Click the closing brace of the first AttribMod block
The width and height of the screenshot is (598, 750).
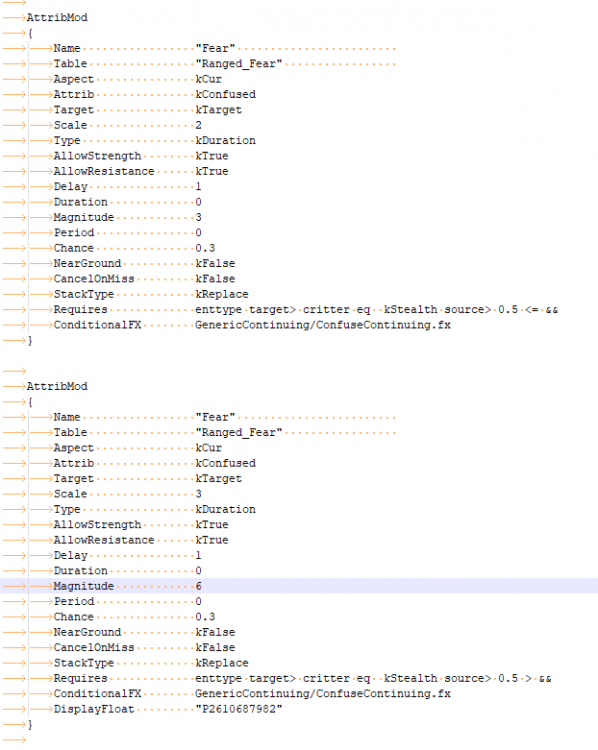(x=30, y=341)
